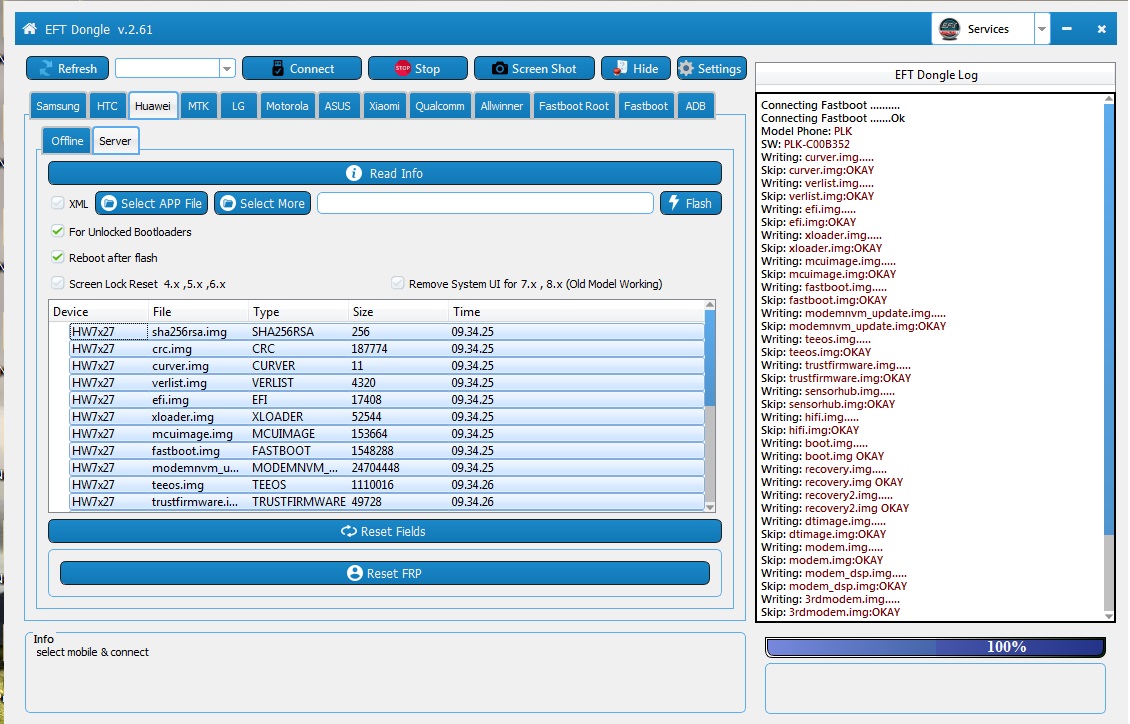This screenshot has height=724, width=1130.
Task: Select the teeos.img file row
Action: point(386,485)
